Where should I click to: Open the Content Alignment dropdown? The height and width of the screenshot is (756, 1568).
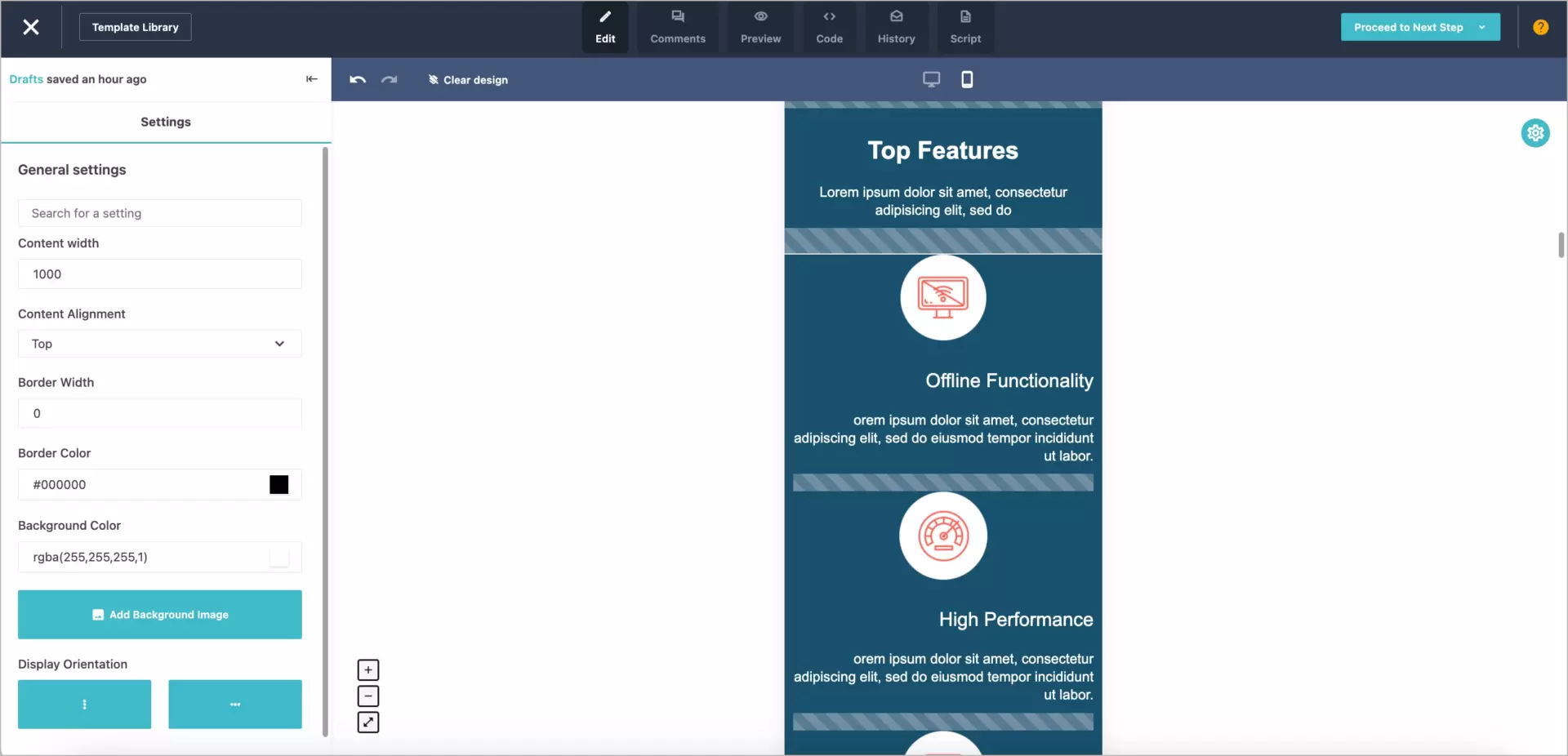click(158, 344)
